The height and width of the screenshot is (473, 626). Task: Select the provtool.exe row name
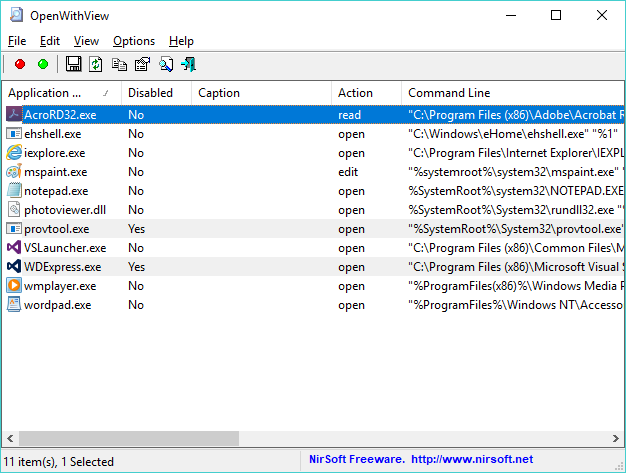click(x=57, y=229)
